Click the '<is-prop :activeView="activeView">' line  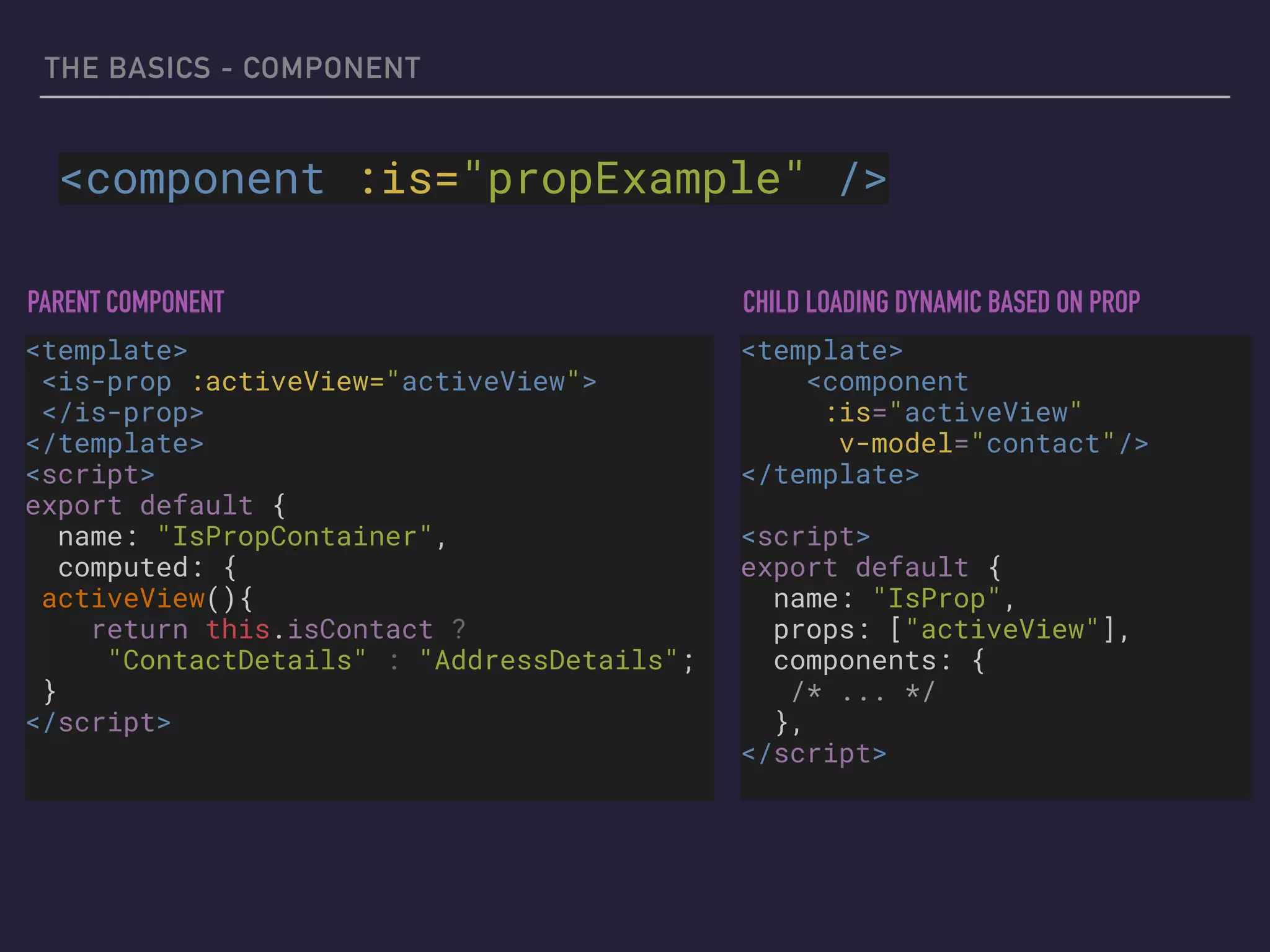pyautogui.click(x=319, y=382)
